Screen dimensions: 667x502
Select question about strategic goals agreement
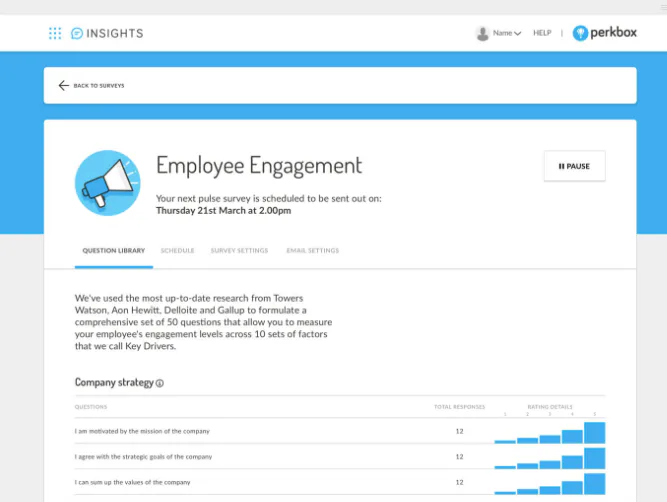(143, 456)
